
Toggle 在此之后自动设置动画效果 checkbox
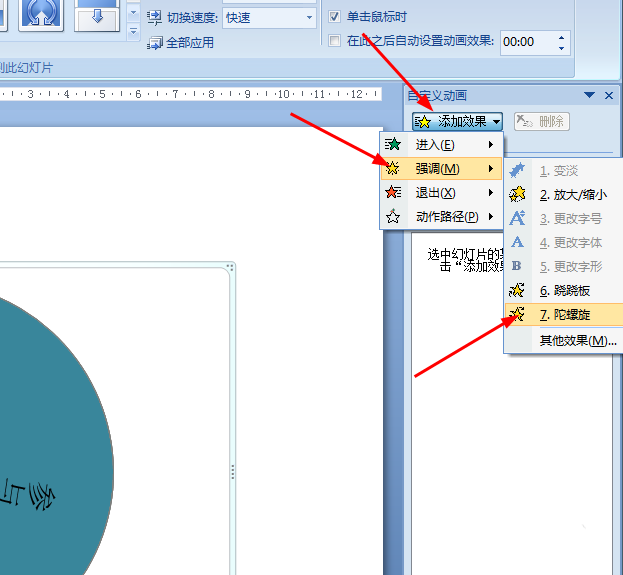tap(334, 41)
